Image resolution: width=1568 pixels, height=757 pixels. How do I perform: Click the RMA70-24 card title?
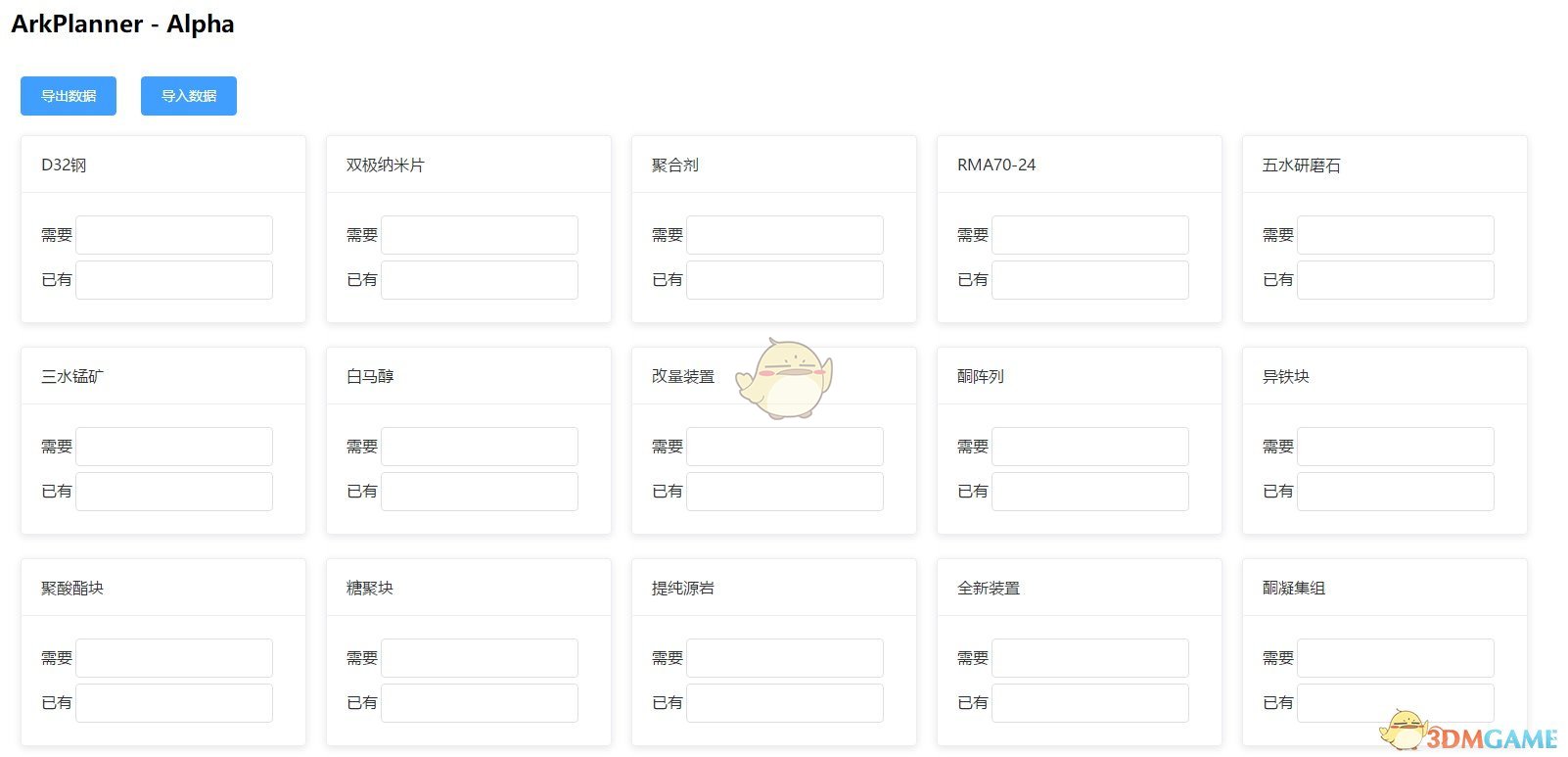996,165
